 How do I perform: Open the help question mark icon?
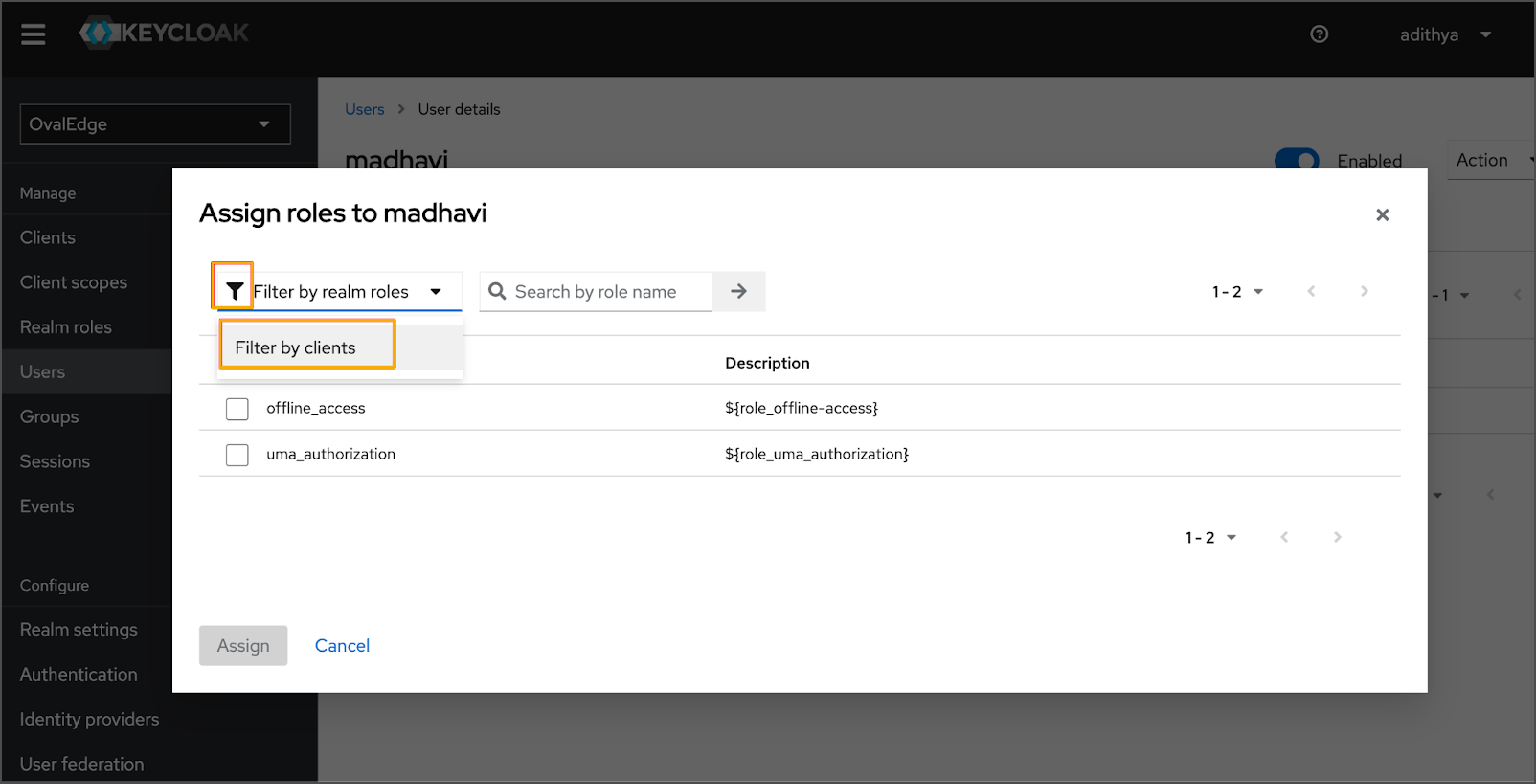[1319, 34]
